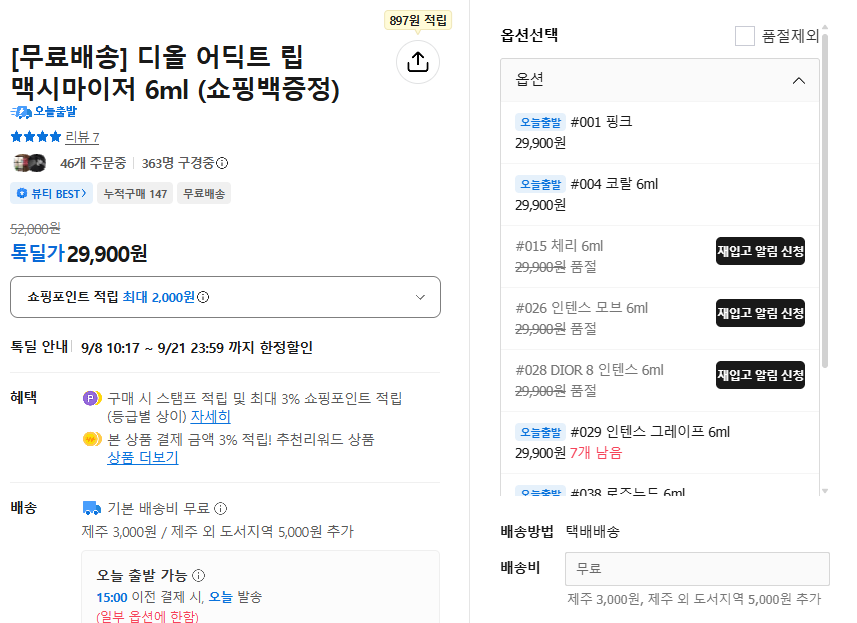Click the share upload icon button
The height and width of the screenshot is (623, 857).
click(x=418, y=62)
